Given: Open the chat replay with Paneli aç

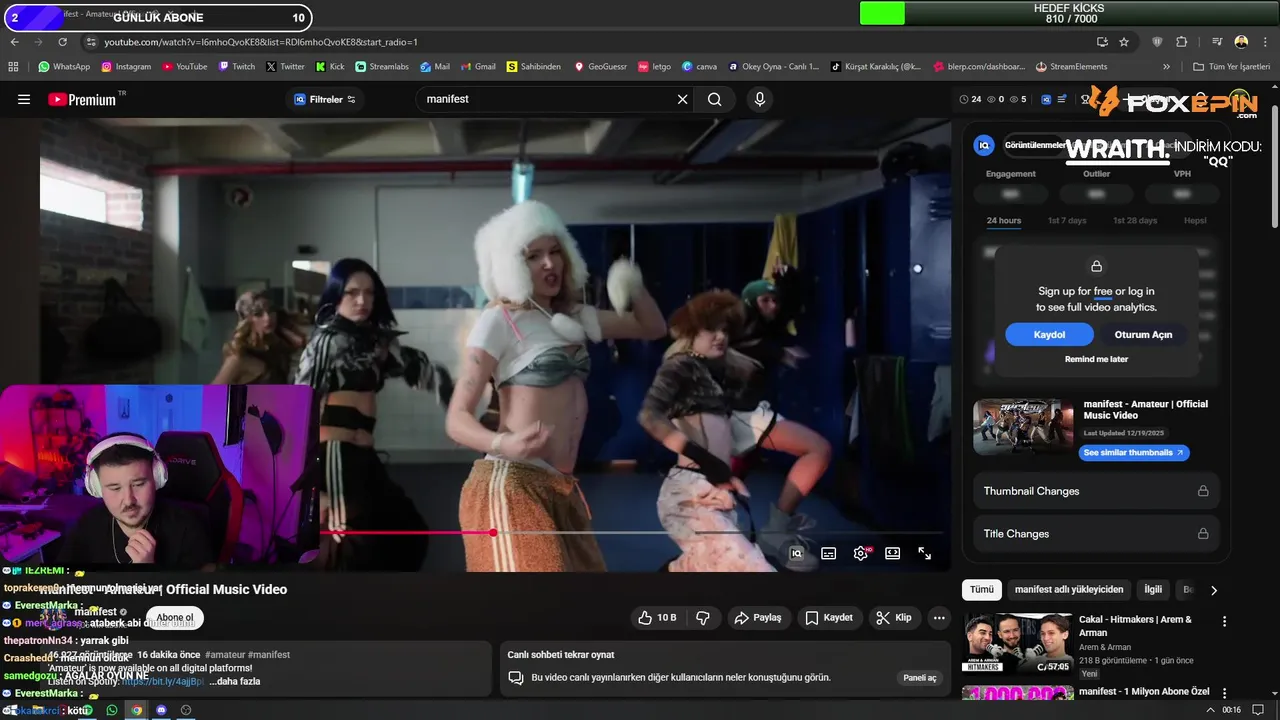Looking at the screenshot, I should tap(919, 678).
